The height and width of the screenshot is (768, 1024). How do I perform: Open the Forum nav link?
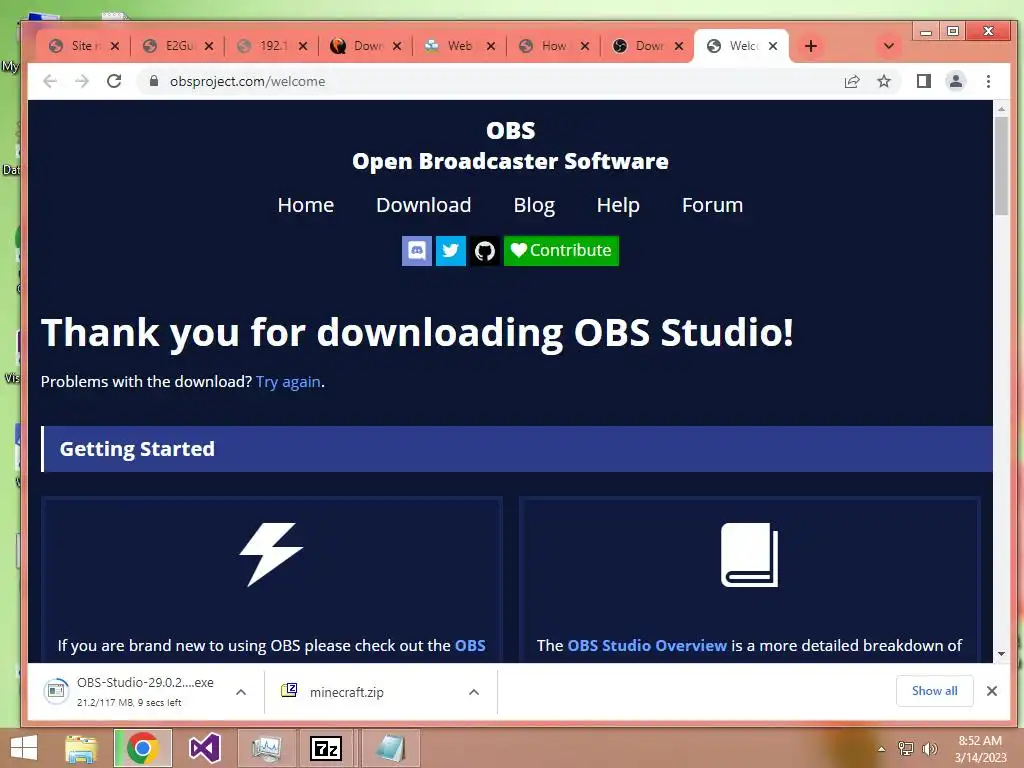pos(712,205)
